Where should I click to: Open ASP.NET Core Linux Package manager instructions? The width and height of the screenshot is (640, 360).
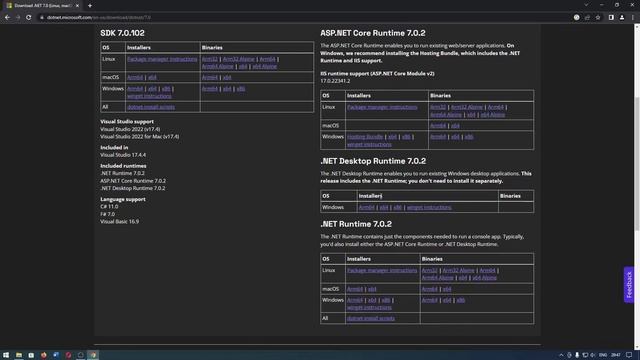382,107
